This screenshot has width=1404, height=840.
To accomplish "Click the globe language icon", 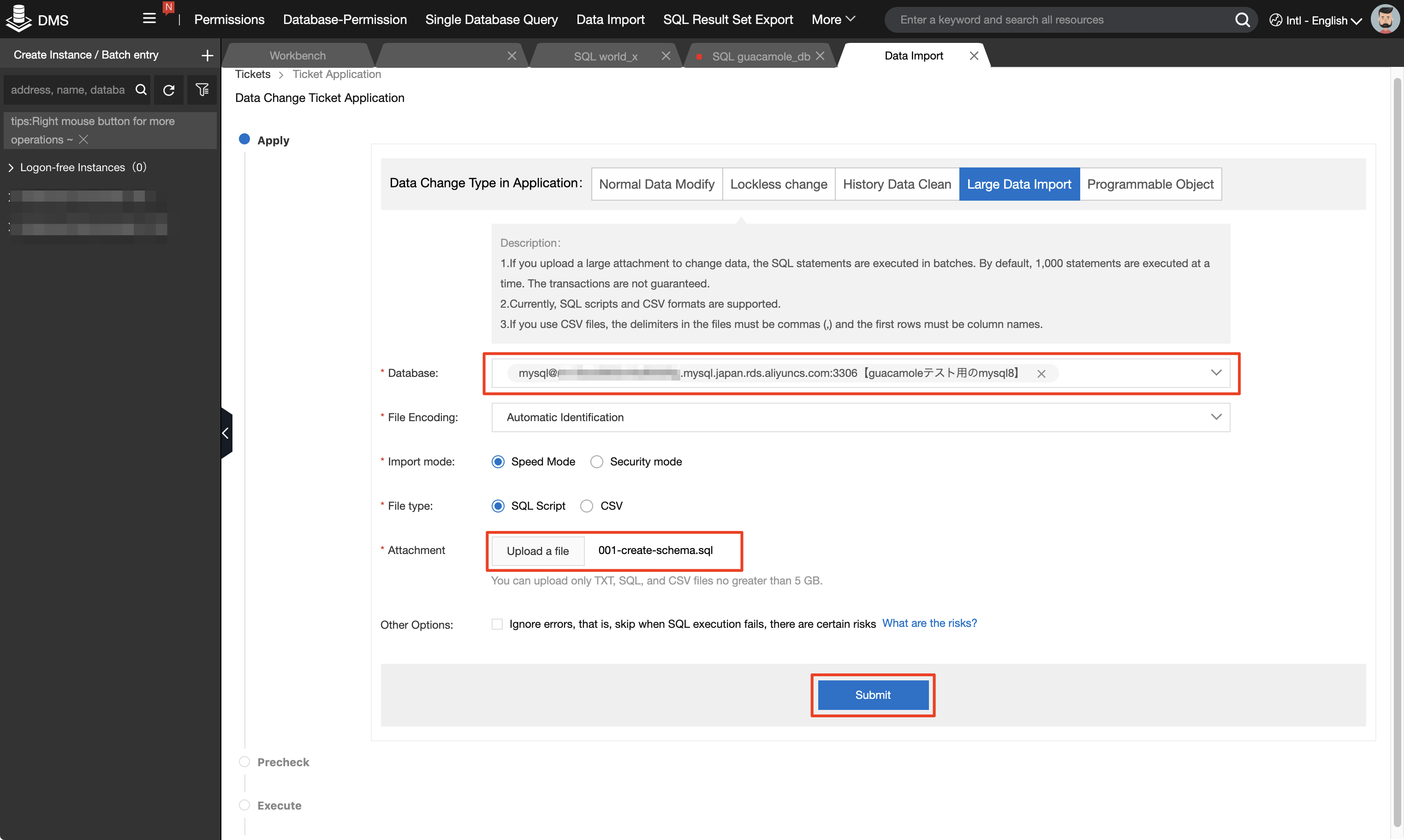I will (x=1275, y=20).
